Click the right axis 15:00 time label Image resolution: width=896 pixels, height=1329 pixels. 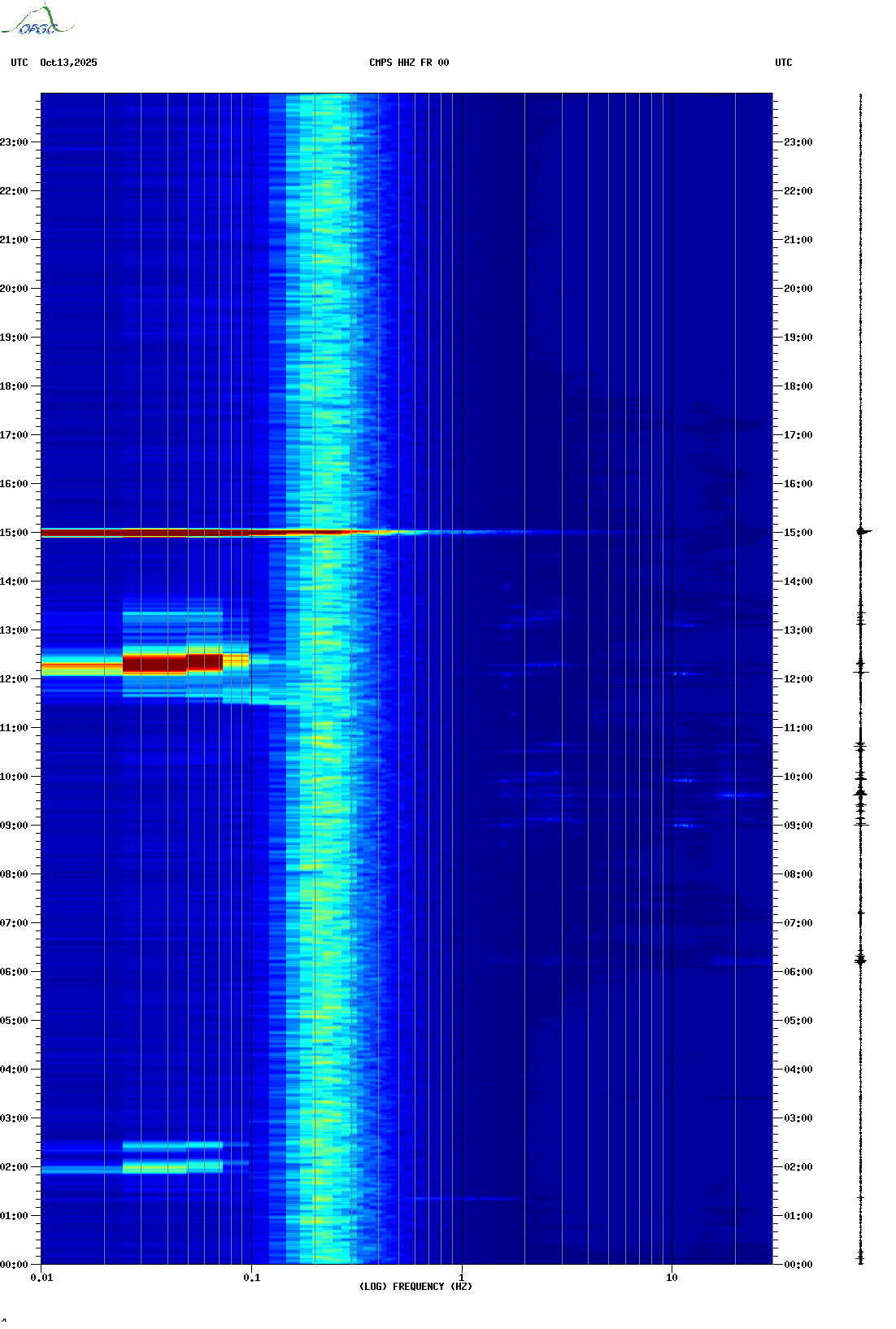click(x=798, y=533)
